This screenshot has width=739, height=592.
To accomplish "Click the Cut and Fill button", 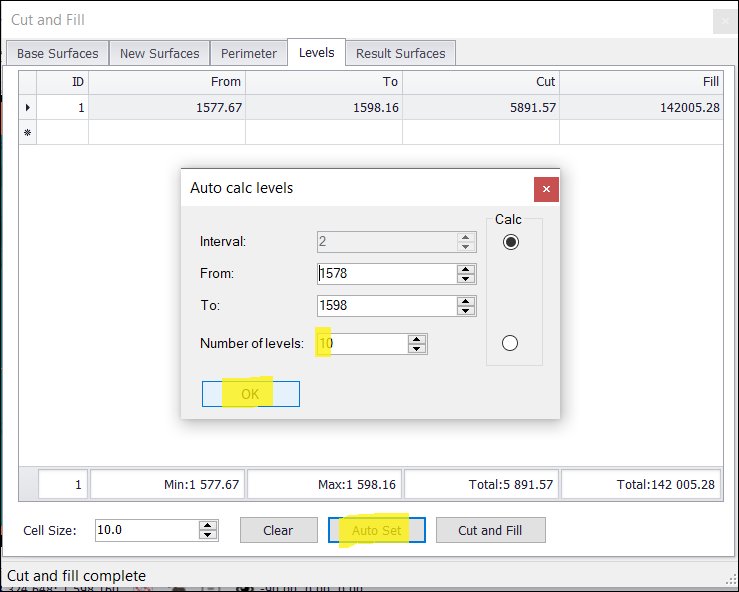I will pos(490,530).
